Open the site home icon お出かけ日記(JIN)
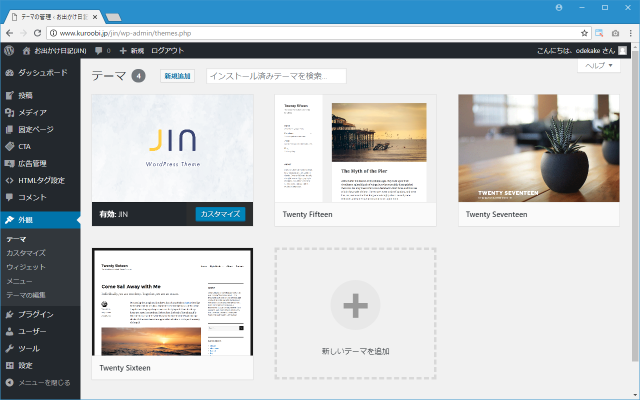This screenshot has height=400, width=640. click(x=27, y=51)
